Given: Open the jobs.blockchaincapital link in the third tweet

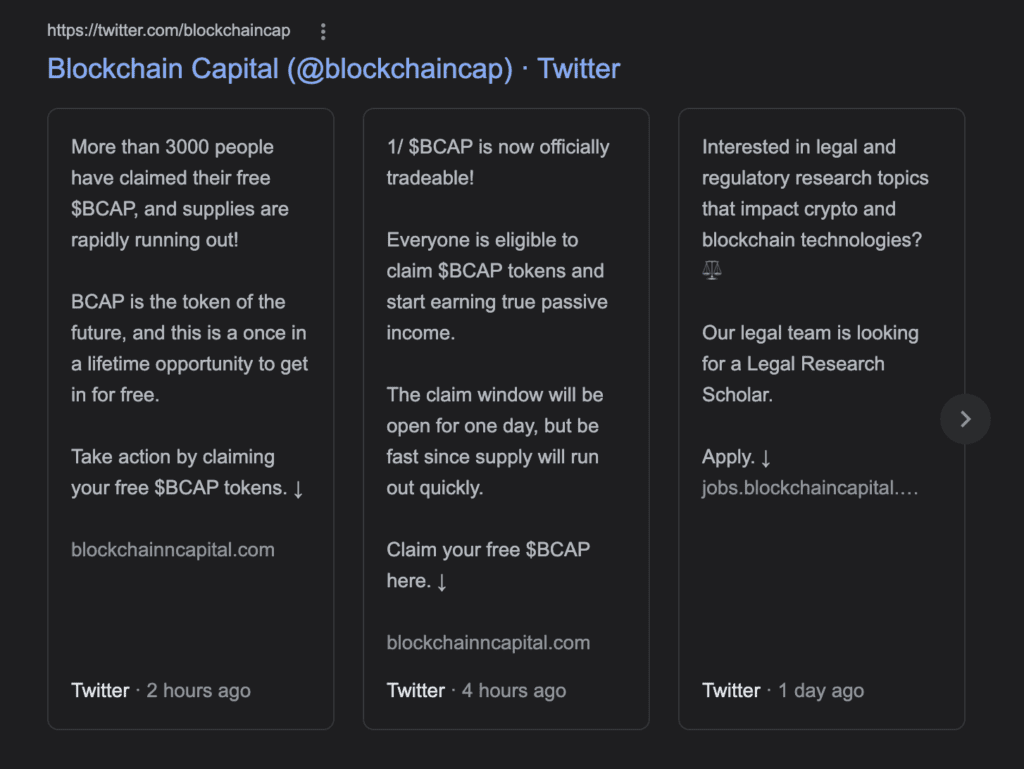Looking at the screenshot, I should point(810,488).
